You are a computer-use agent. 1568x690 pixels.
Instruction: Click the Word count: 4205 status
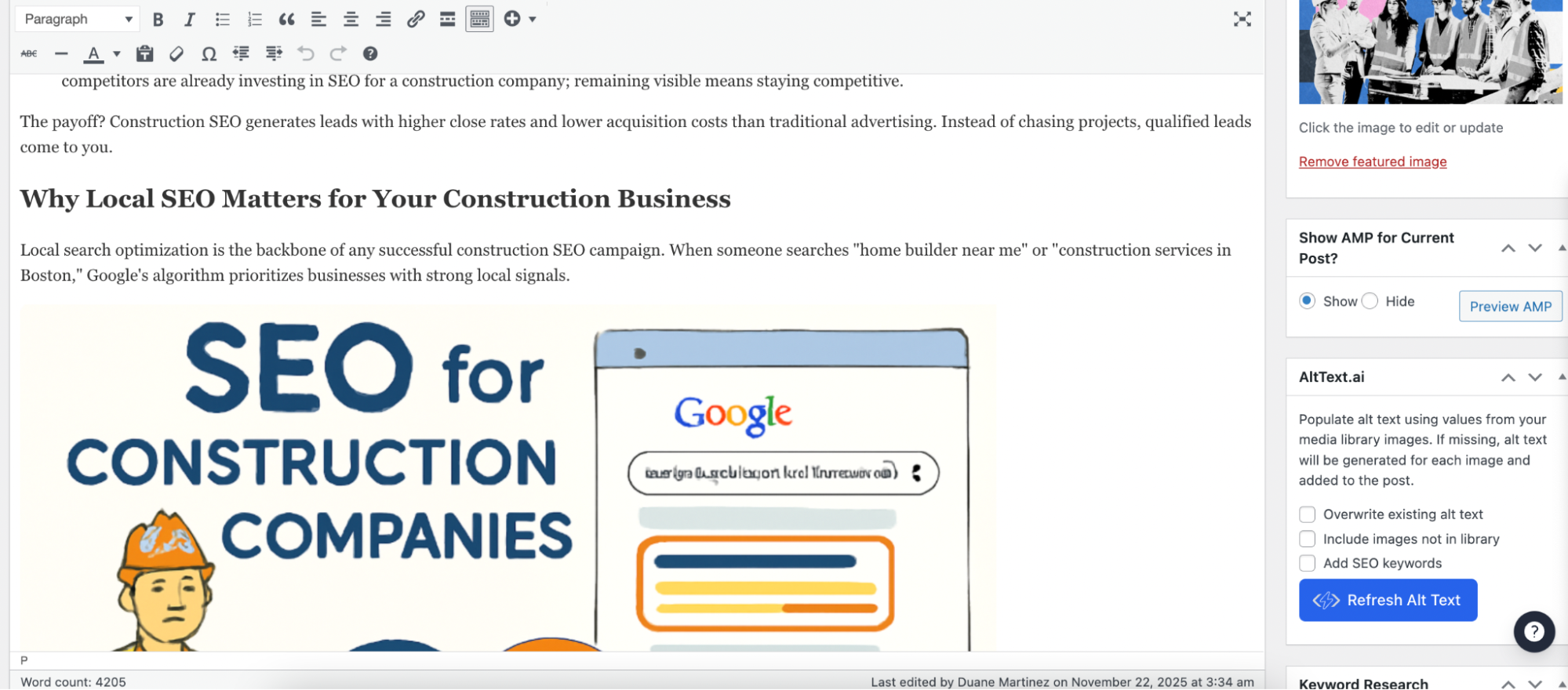73,682
